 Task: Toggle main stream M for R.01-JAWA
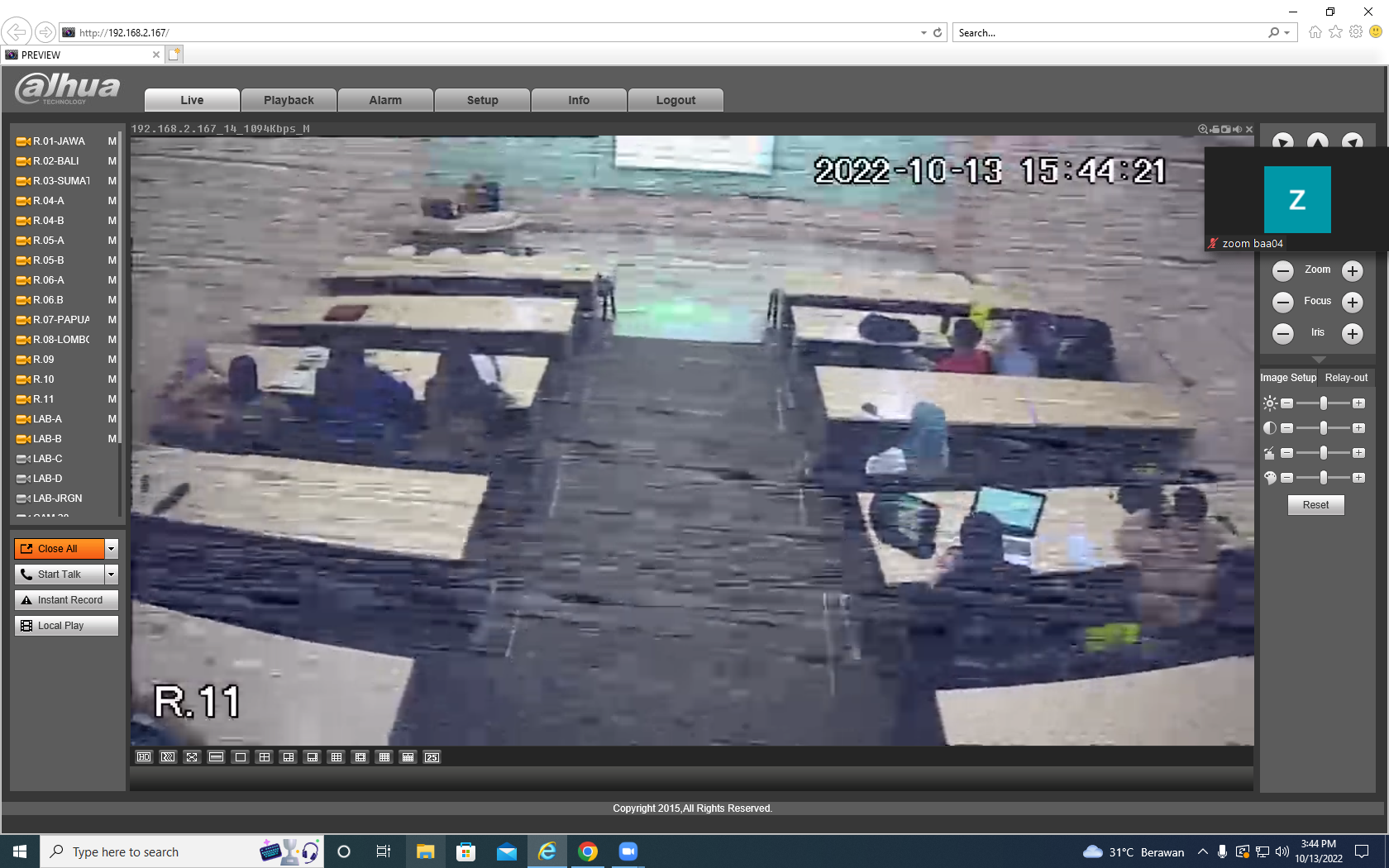pyautogui.click(x=112, y=141)
